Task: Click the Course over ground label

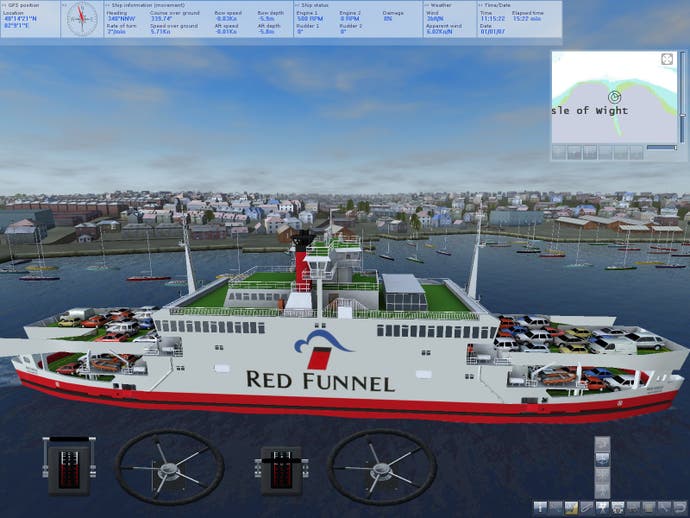Action: (x=174, y=13)
